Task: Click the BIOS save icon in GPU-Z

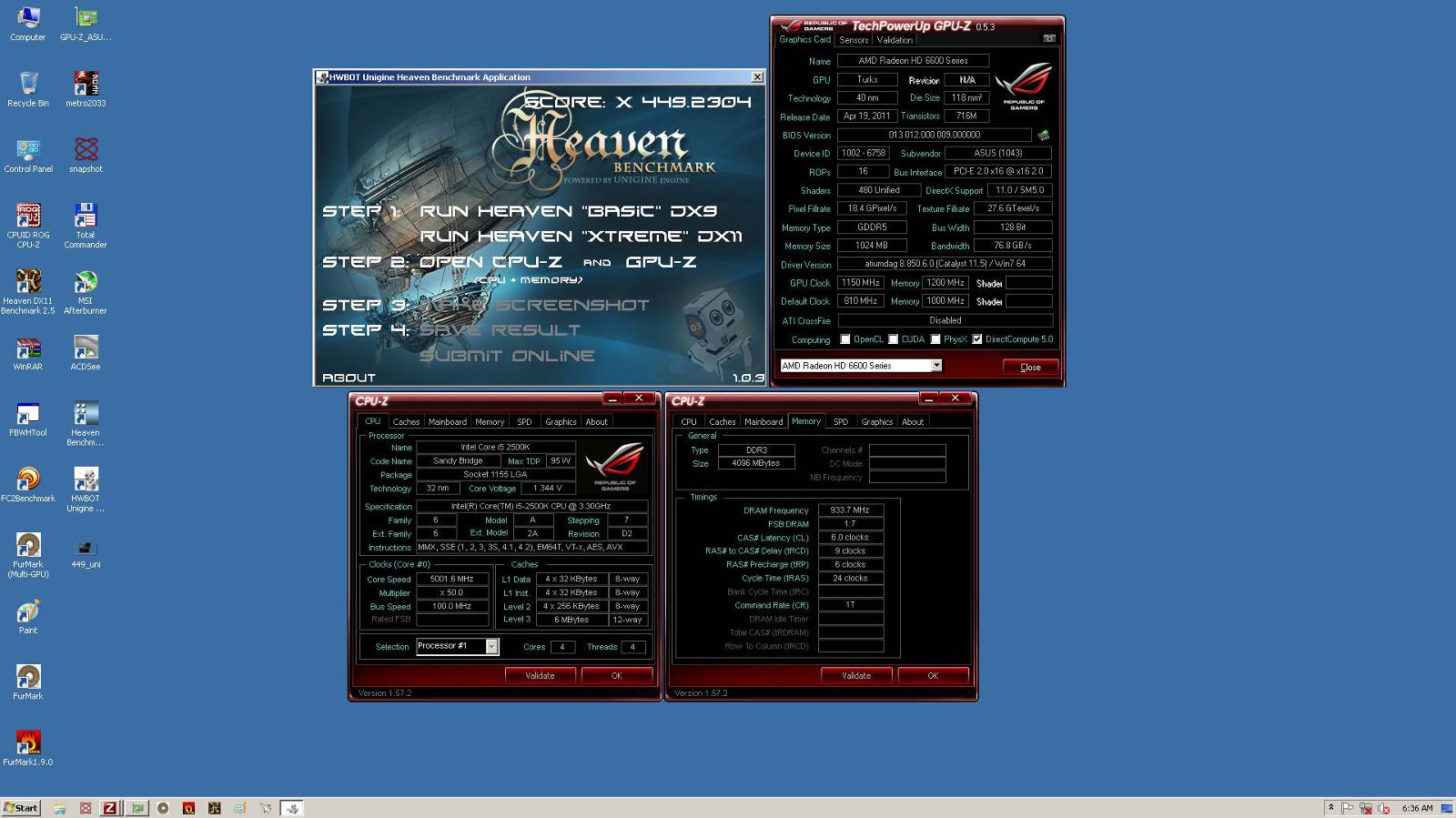Action: coord(1043,135)
